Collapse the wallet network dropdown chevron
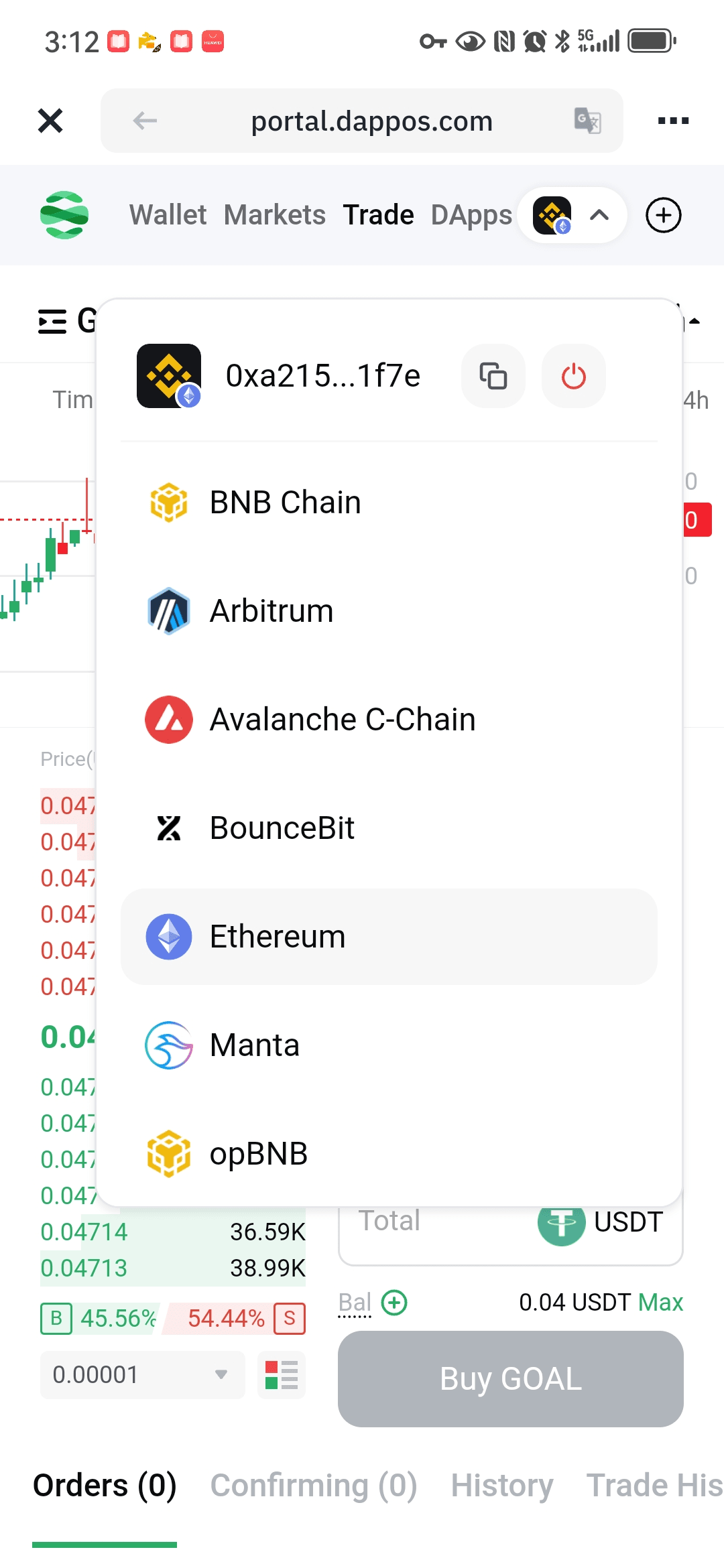 tap(599, 215)
